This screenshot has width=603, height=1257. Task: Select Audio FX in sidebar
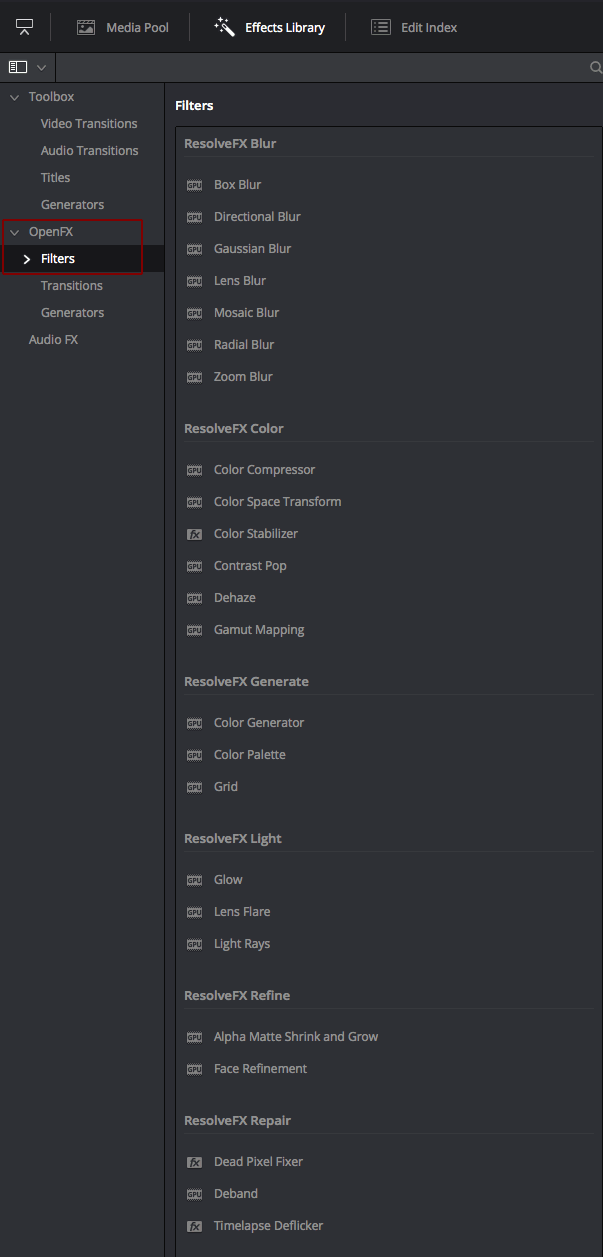[x=53, y=340]
